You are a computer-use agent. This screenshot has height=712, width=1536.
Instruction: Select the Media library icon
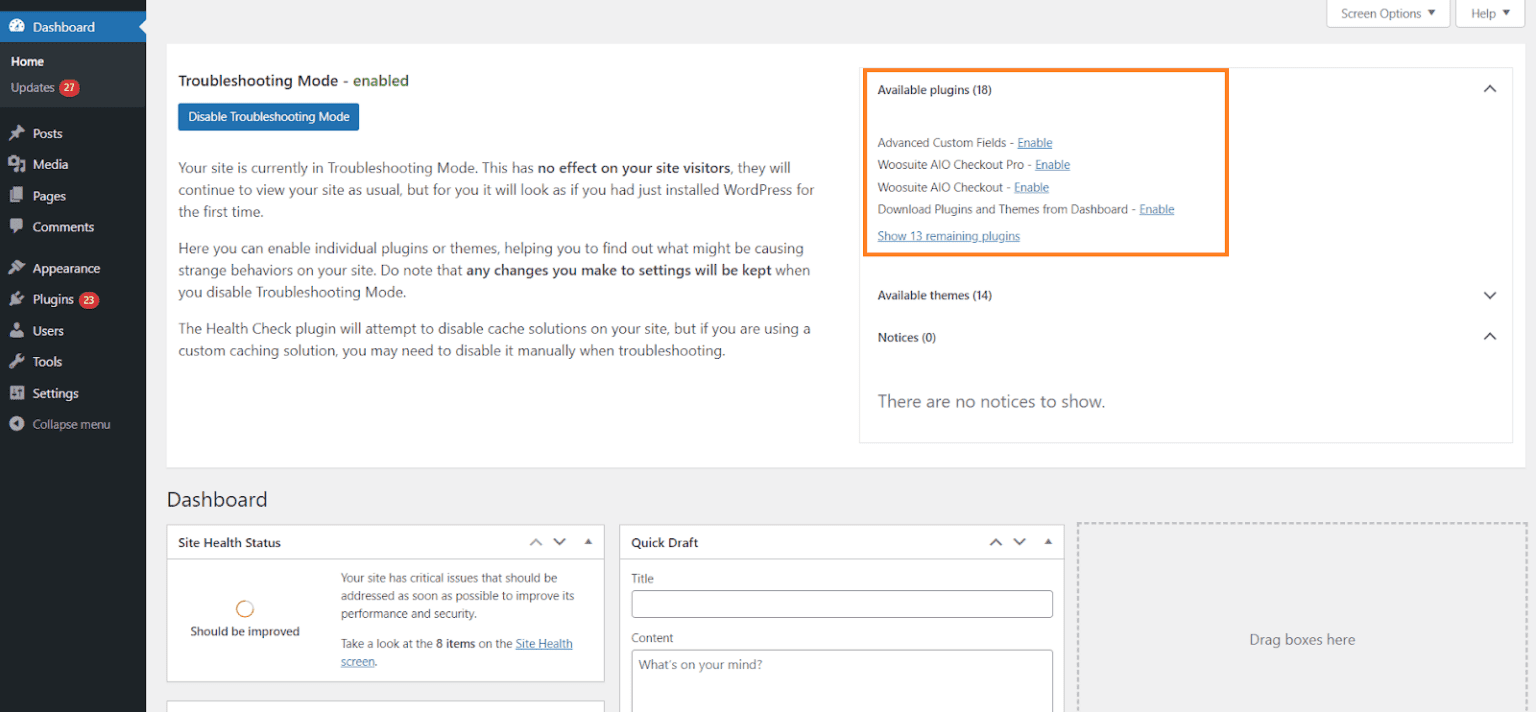pyautogui.click(x=17, y=164)
